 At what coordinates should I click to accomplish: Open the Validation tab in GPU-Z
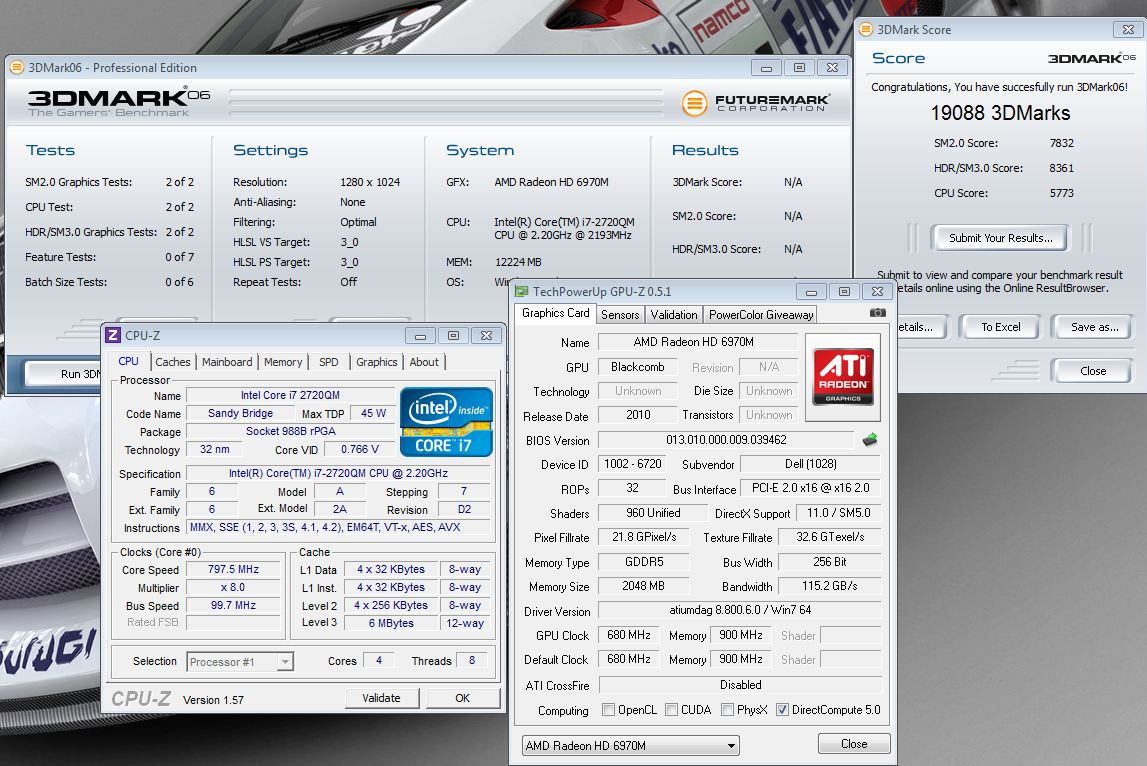[x=674, y=315]
